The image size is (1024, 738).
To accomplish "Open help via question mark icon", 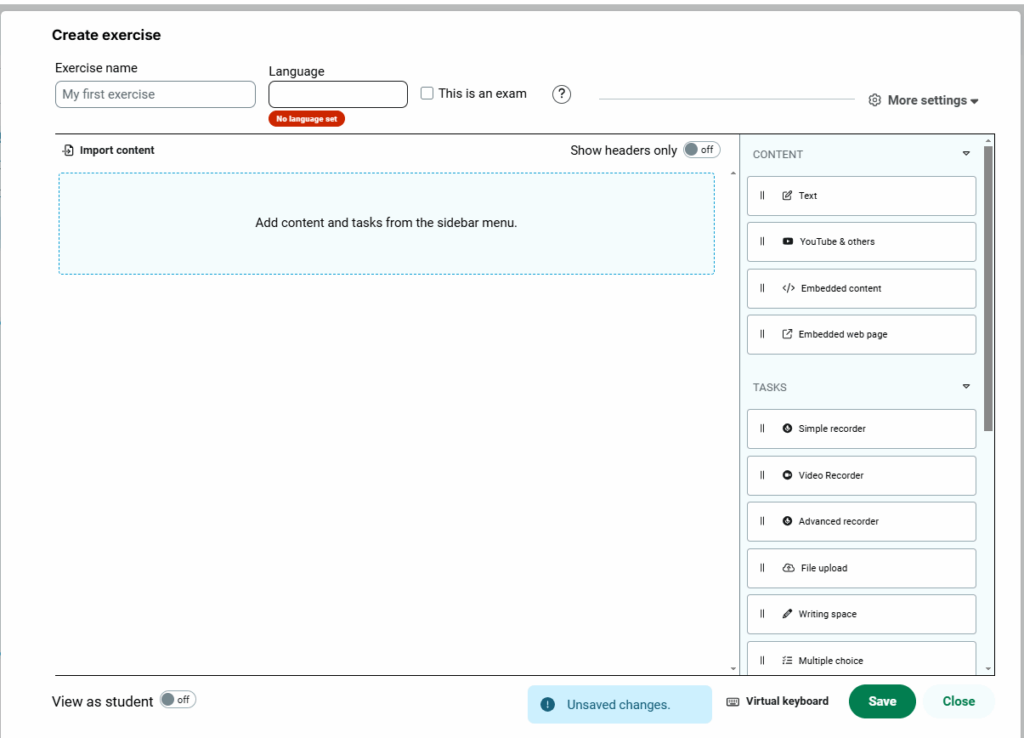I will (x=562, y=94).
